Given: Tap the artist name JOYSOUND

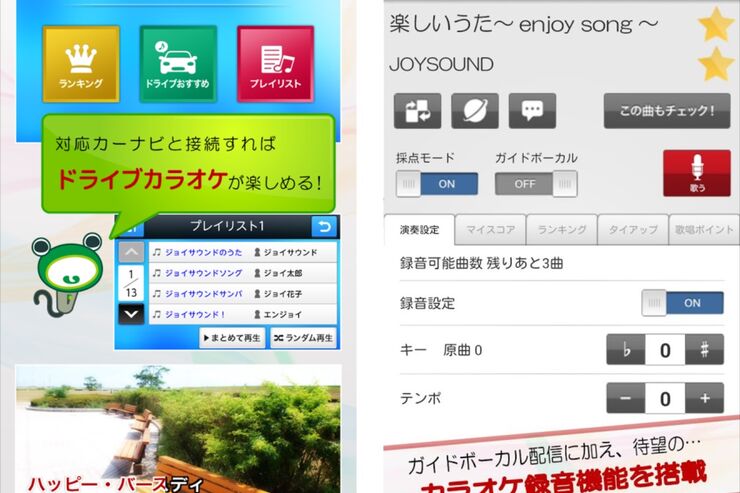Looking at the screenshot, I should tap(442, 65).
